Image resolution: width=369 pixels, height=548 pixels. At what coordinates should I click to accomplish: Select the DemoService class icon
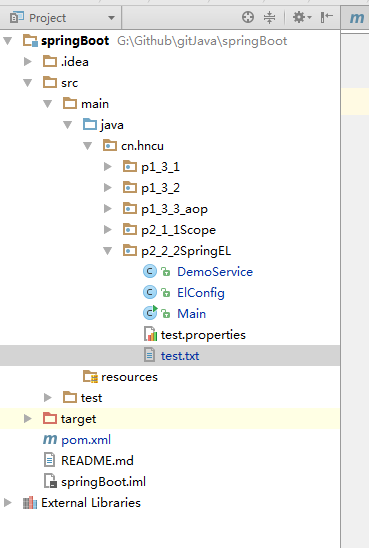click(x=150, y=272)
